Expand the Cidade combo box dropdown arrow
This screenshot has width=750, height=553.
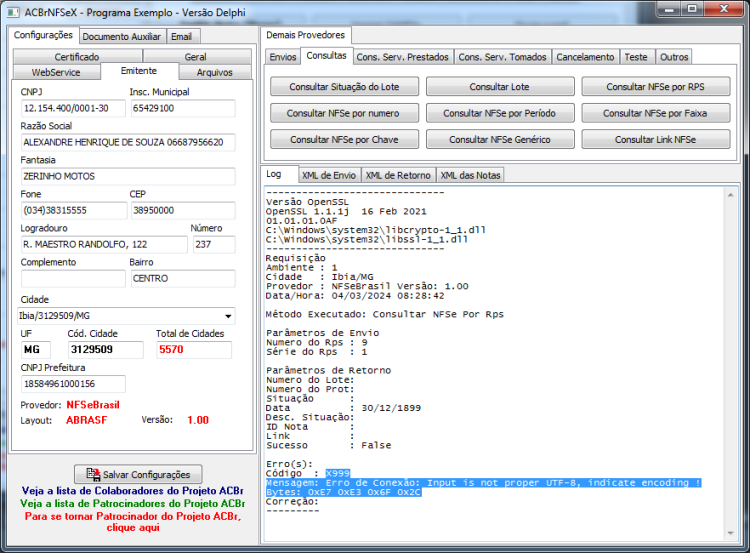coord(228,316)
